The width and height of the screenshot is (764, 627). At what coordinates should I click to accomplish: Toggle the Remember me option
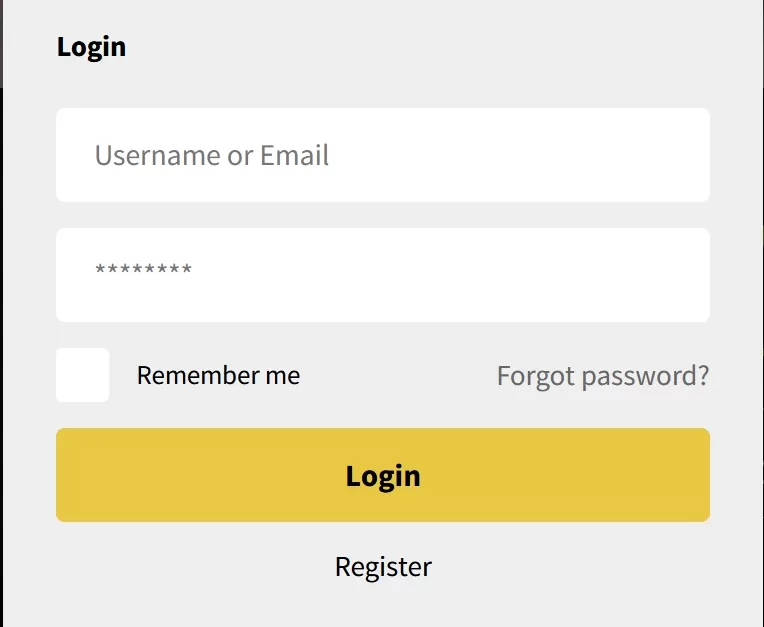pyautogui.click(x=83, y=375)
